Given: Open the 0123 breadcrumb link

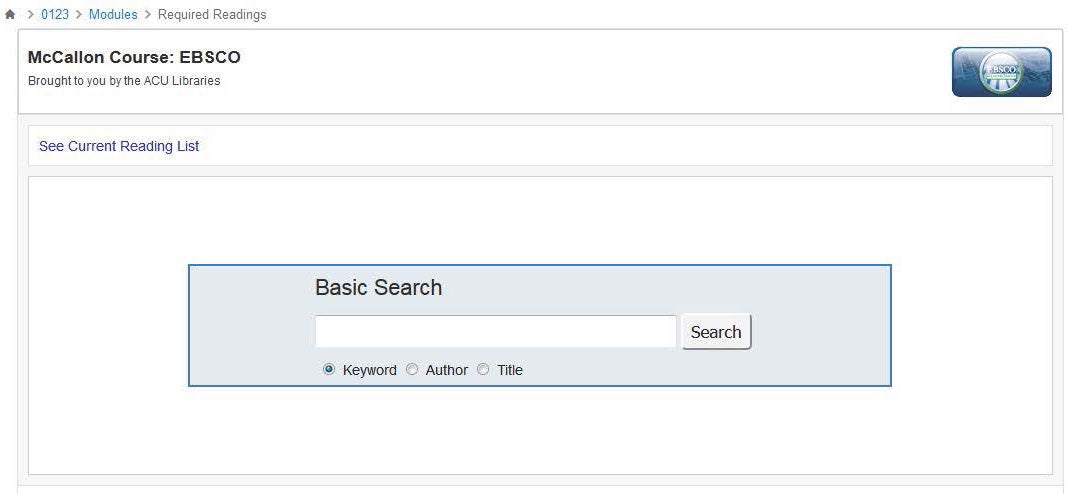Looking at the screenshot, I should click(54, 14).
